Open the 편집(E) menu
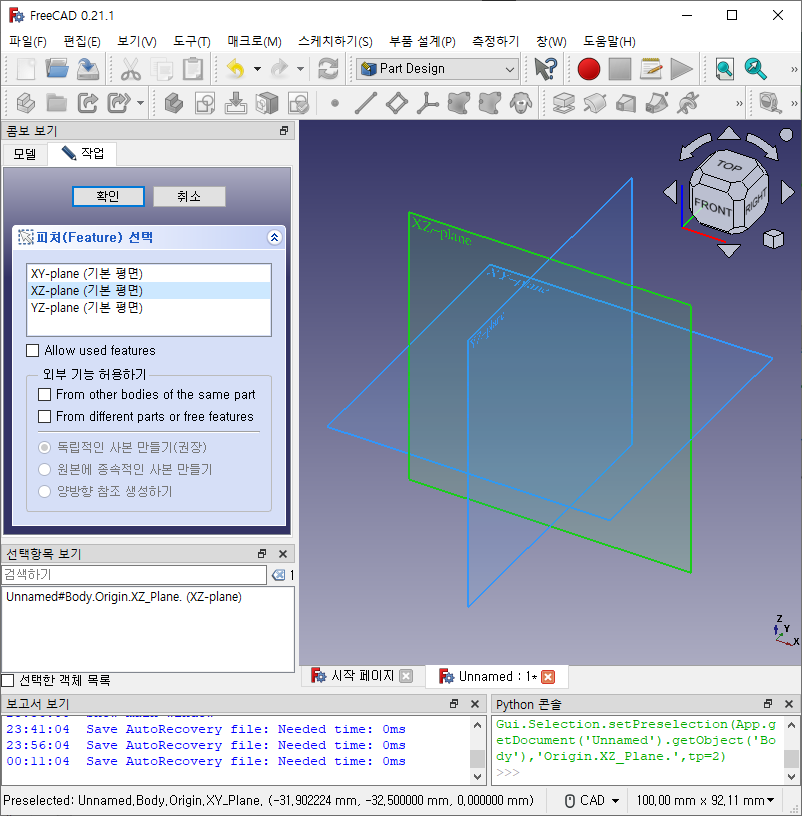 pyautogui.click(x=82, y=41)
